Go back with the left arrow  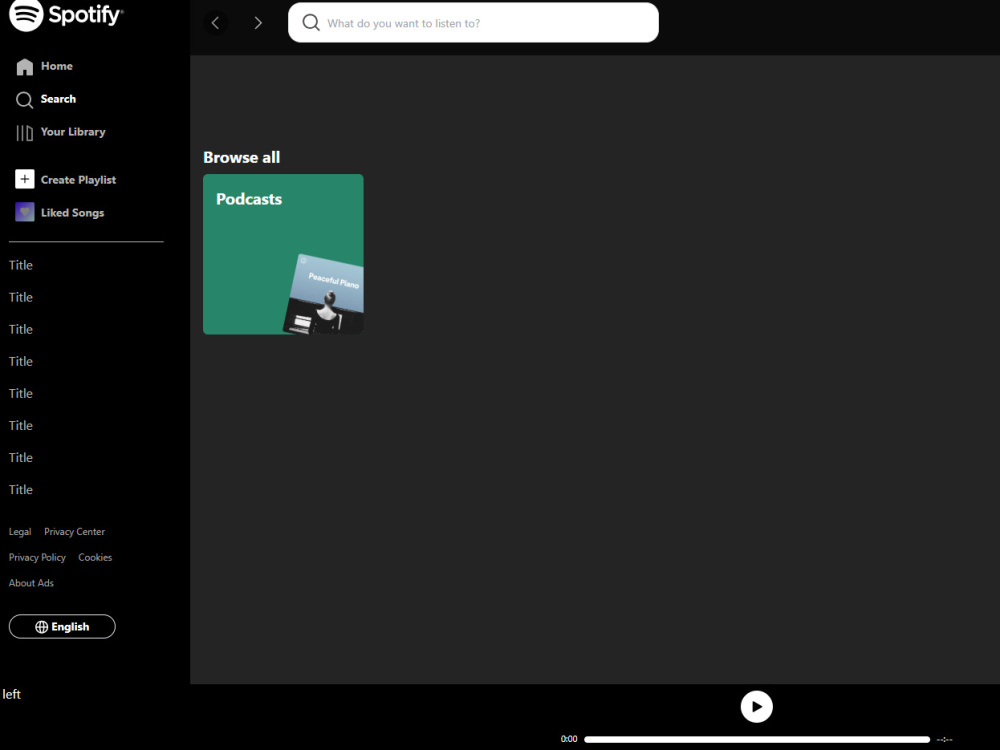click(x=216, y=23)
